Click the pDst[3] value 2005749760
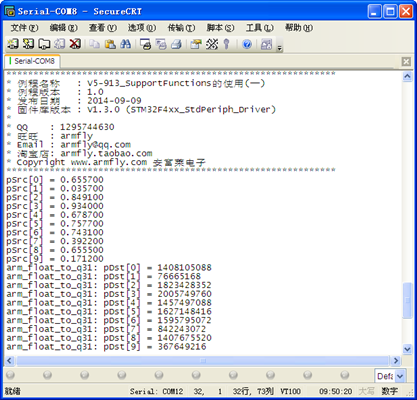Viewport: 417px width, 400px height. 184,294
